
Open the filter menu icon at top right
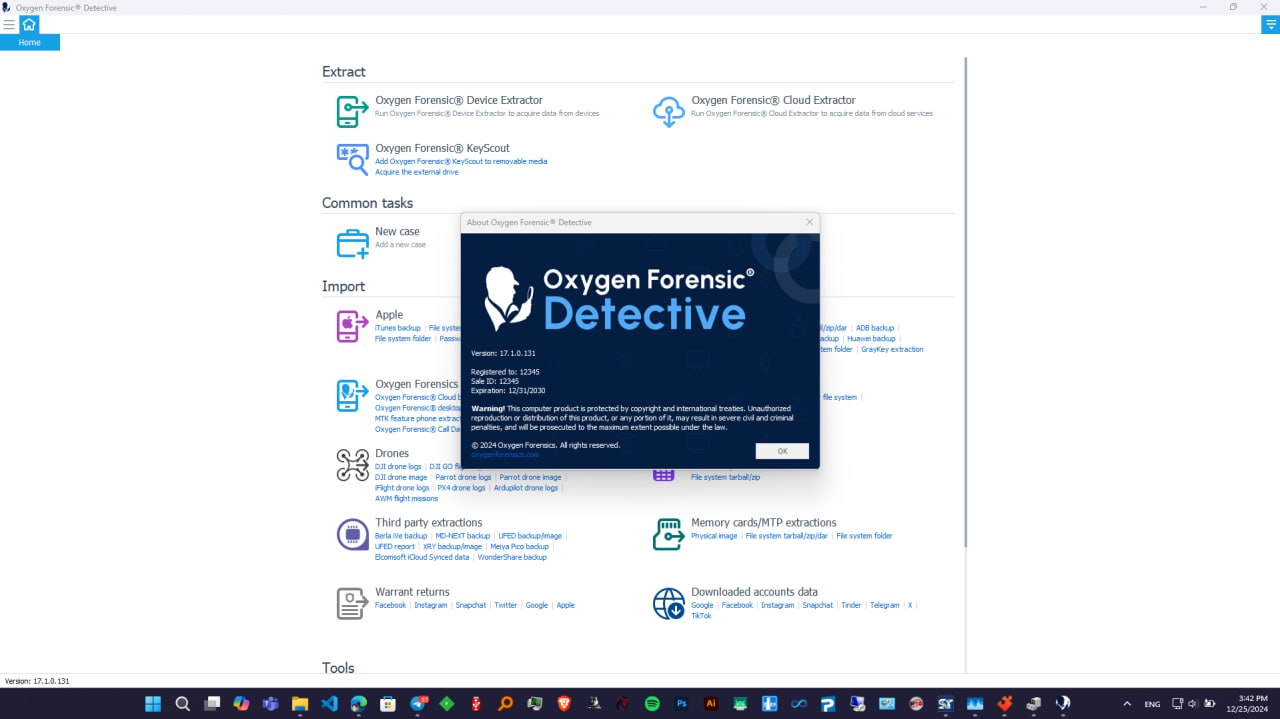click(1270, 24)
